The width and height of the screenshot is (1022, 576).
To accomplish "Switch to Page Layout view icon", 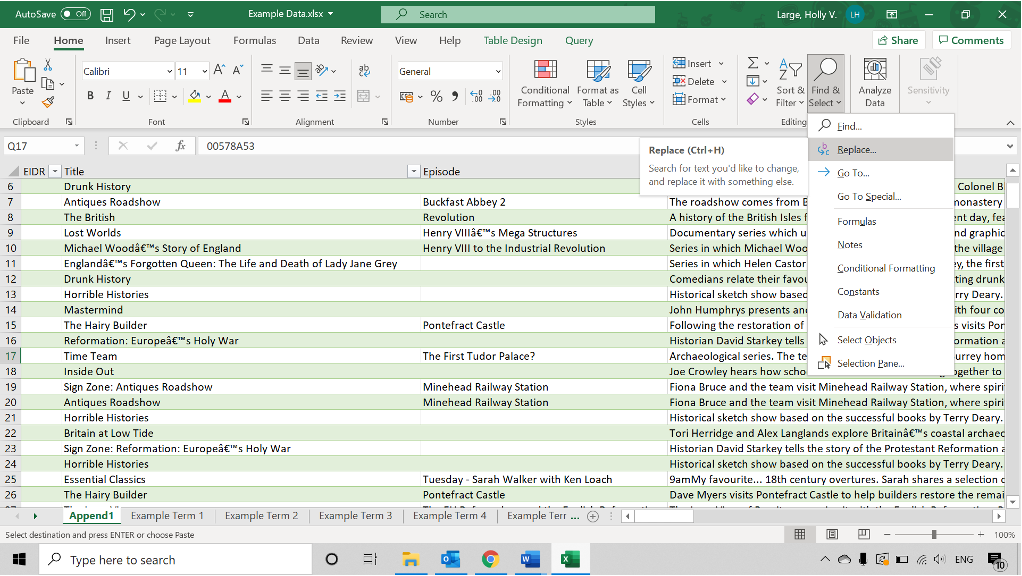I will 832,534.
